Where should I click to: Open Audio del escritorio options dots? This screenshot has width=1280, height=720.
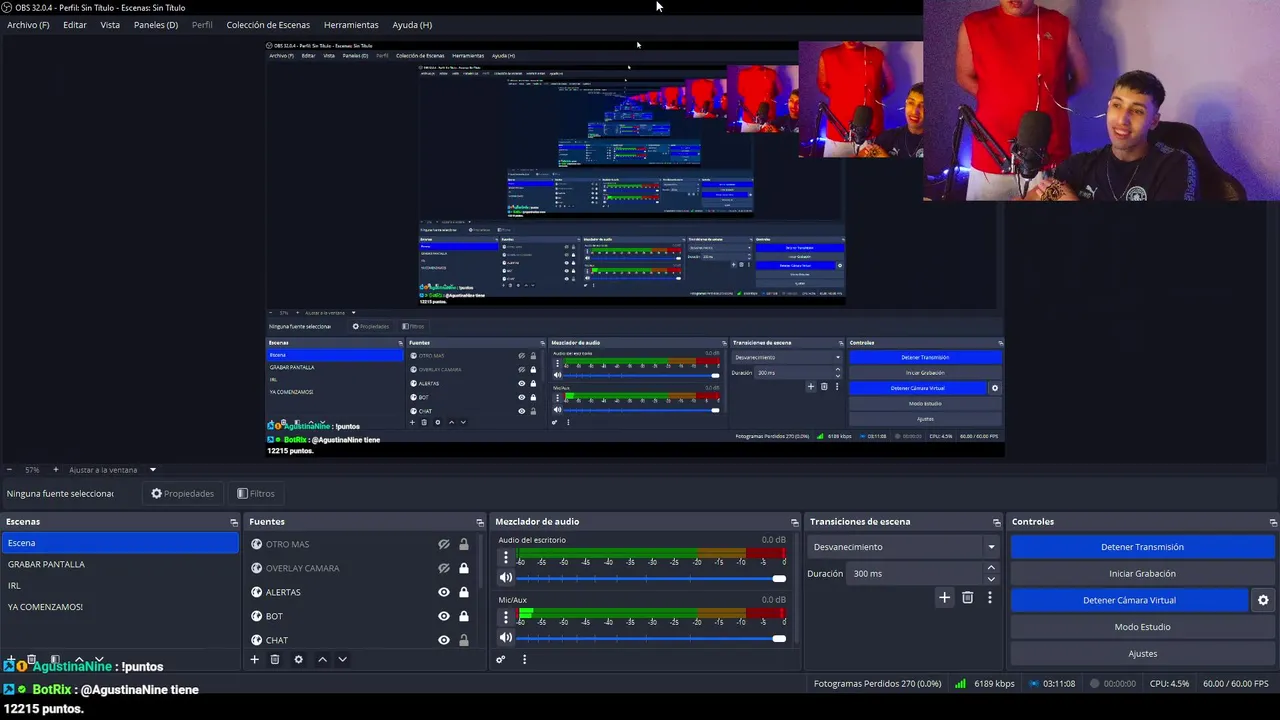(x=506, y=558)
